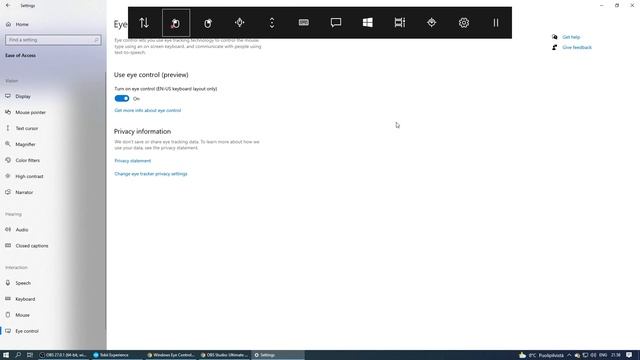
Task: Open the scroll tool on eye control launchpad
Action: tap(272, 23)
